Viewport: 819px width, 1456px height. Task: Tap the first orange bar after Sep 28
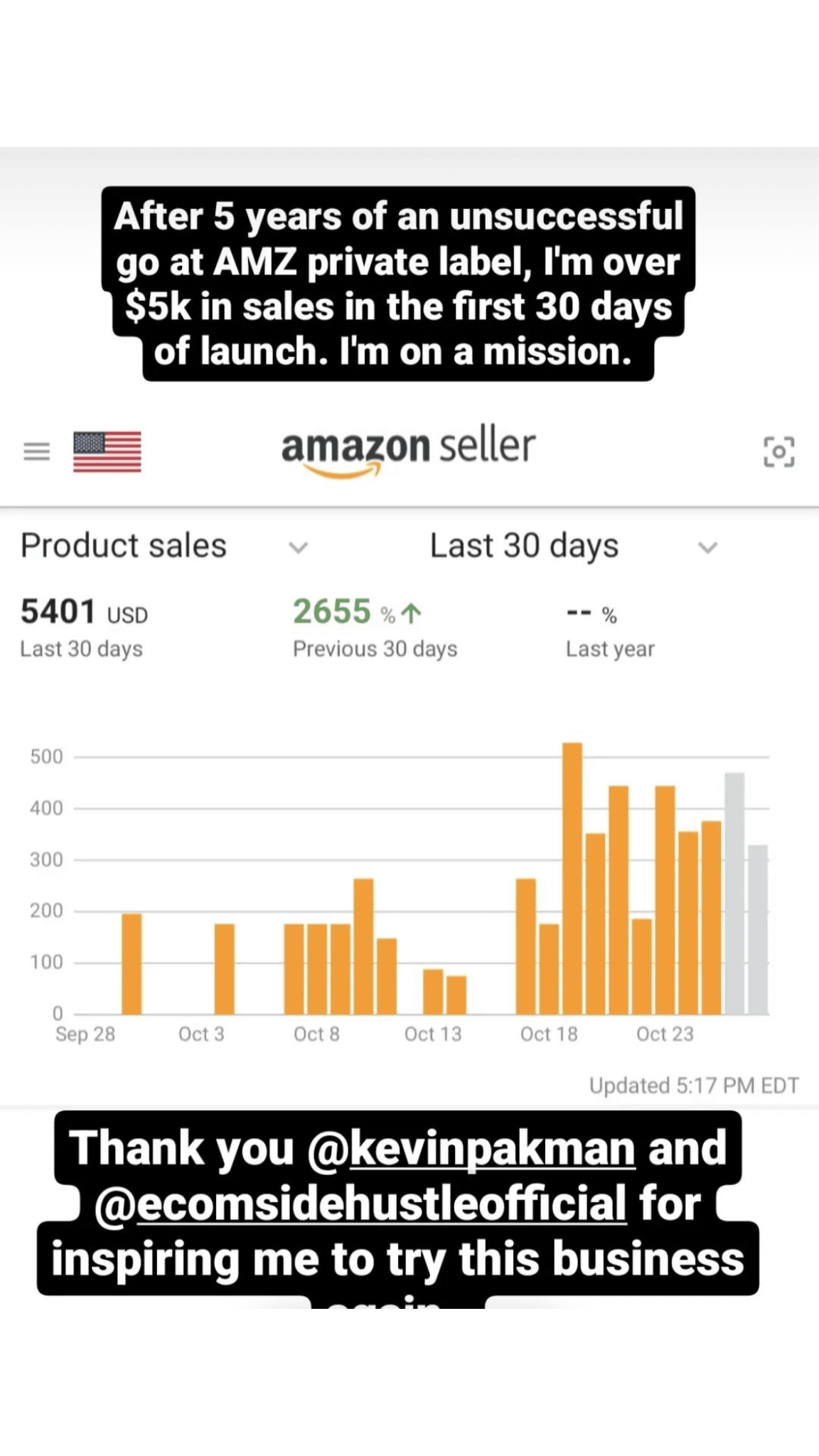(132, 963)
